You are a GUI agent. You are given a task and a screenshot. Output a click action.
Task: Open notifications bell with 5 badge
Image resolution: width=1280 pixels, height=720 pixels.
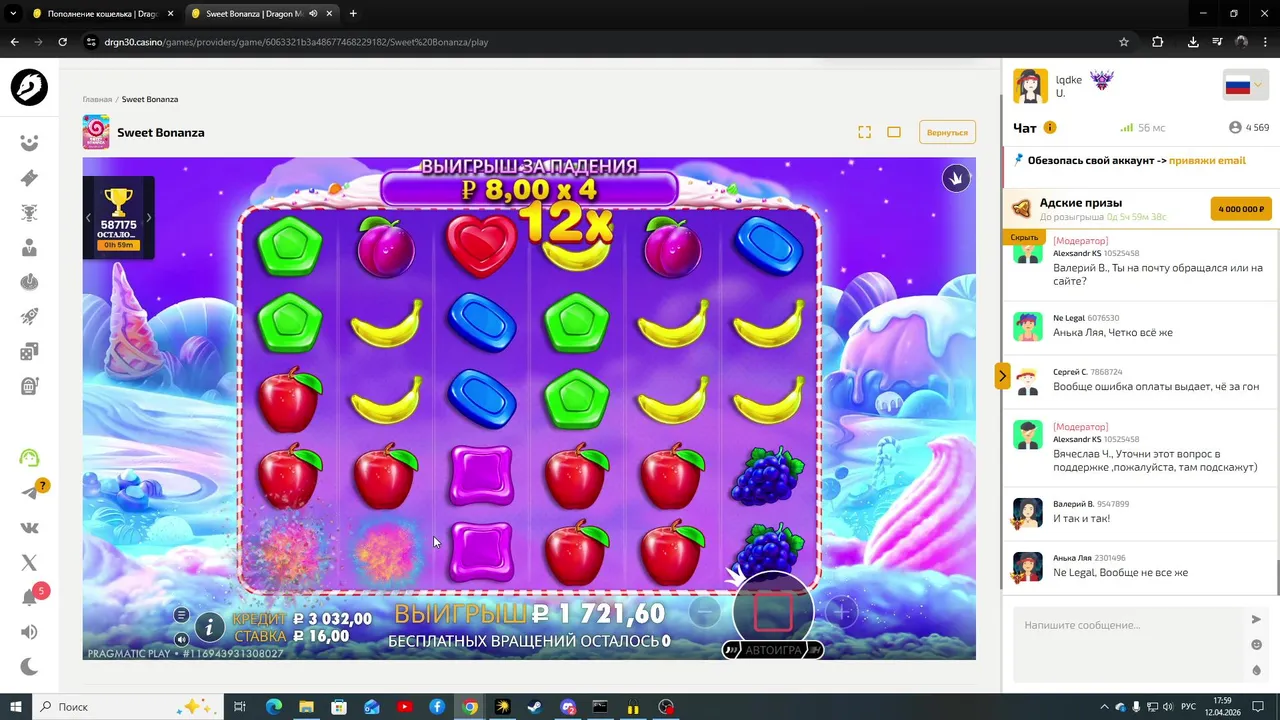click(x=30, y=597)
